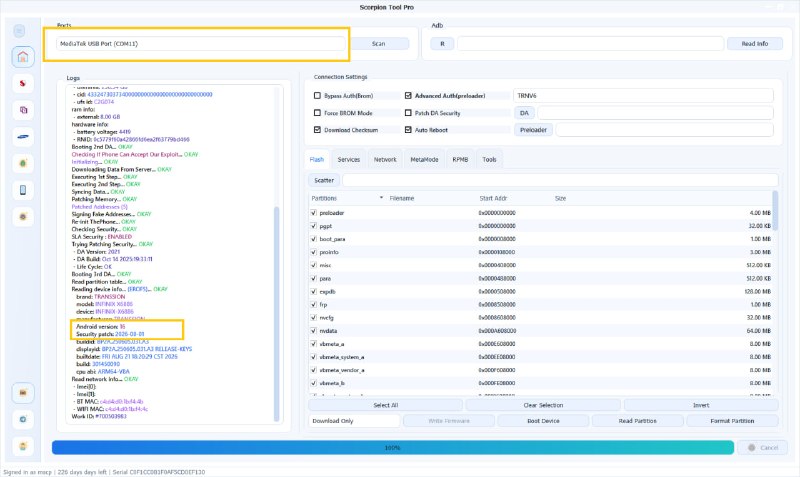The width and height of the screenshot is (800, 477).
Task: Click the Clear Selection button
Action: point(543,405)
